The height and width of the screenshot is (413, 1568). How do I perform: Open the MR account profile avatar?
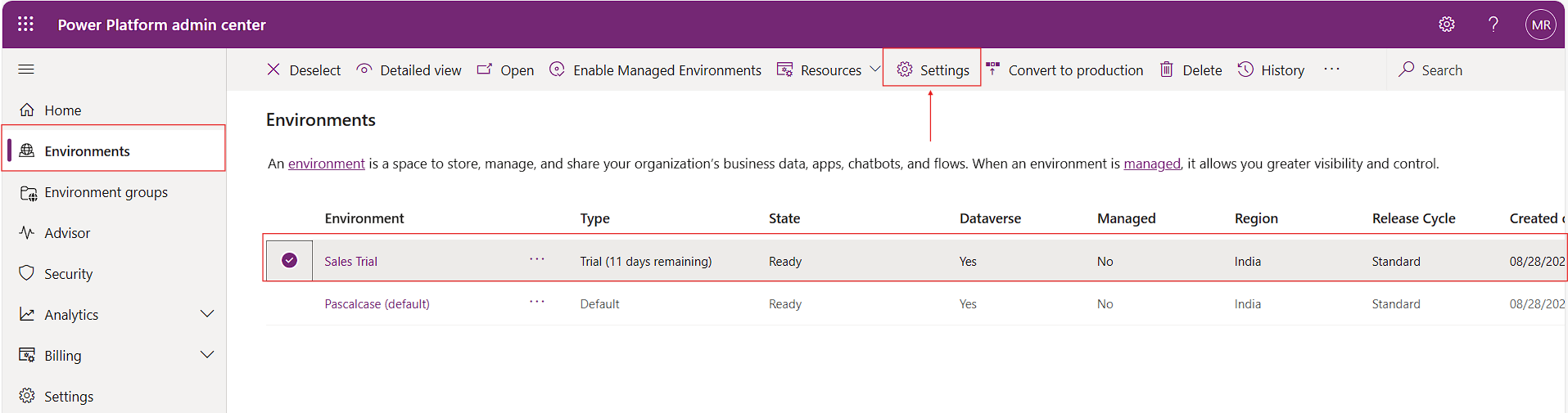click(x=1540, y=25)
